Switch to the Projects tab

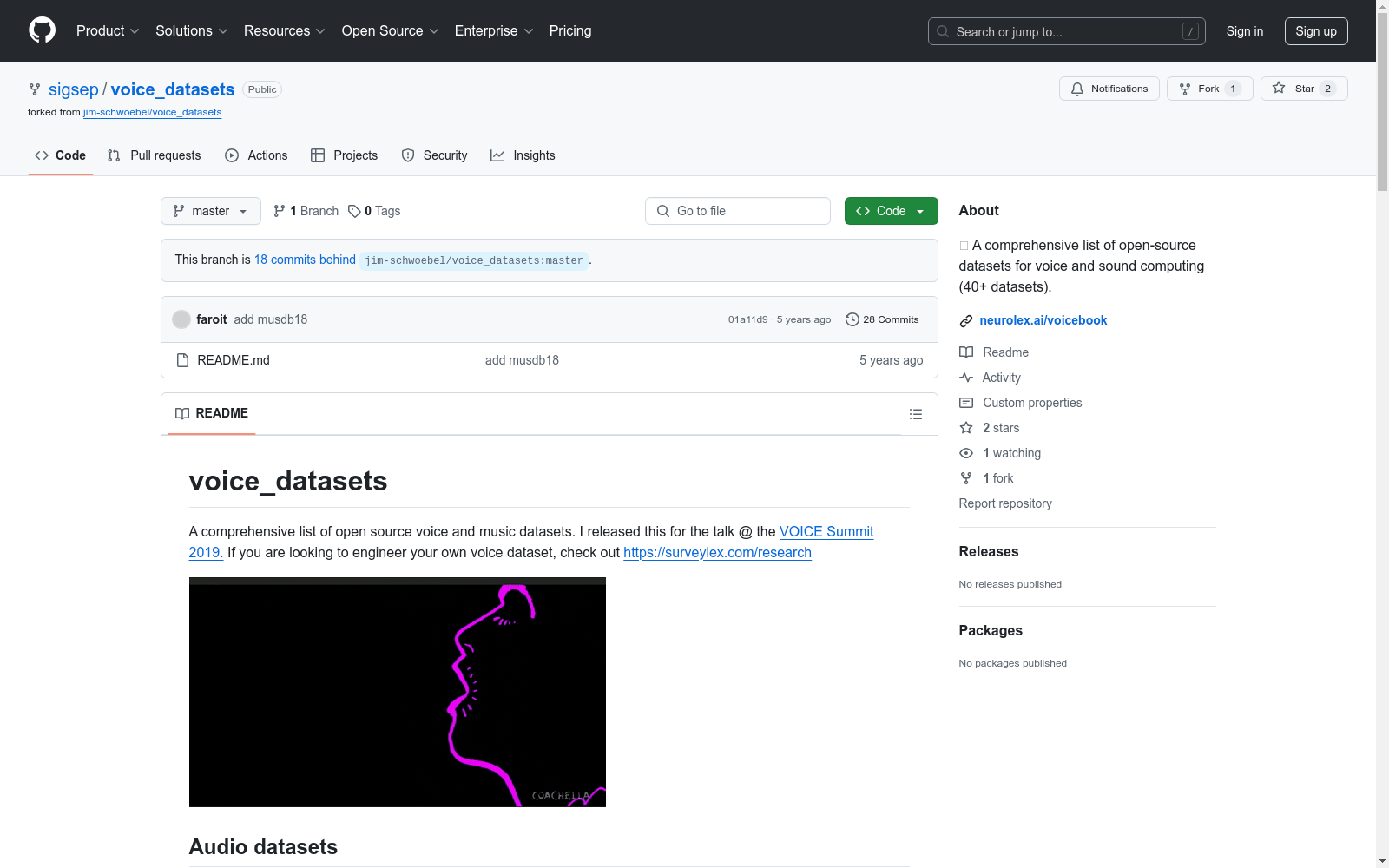345,155
